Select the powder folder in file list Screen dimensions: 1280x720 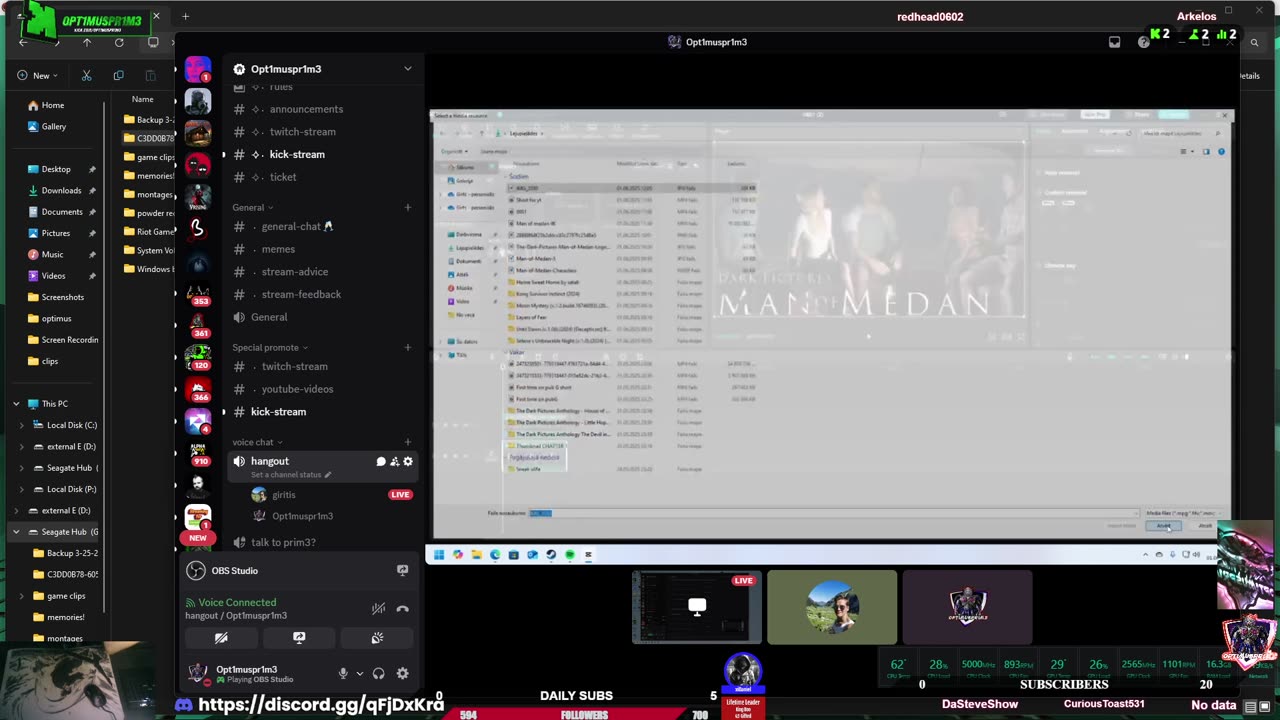(x=148, y=213)
